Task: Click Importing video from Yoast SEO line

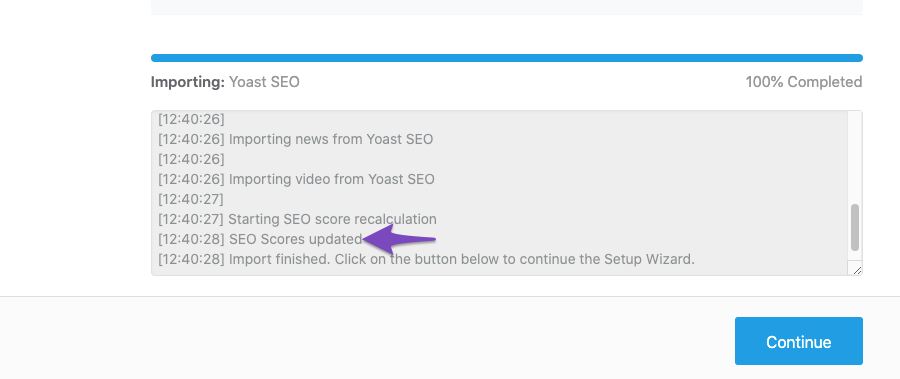Action: [296, 179]
